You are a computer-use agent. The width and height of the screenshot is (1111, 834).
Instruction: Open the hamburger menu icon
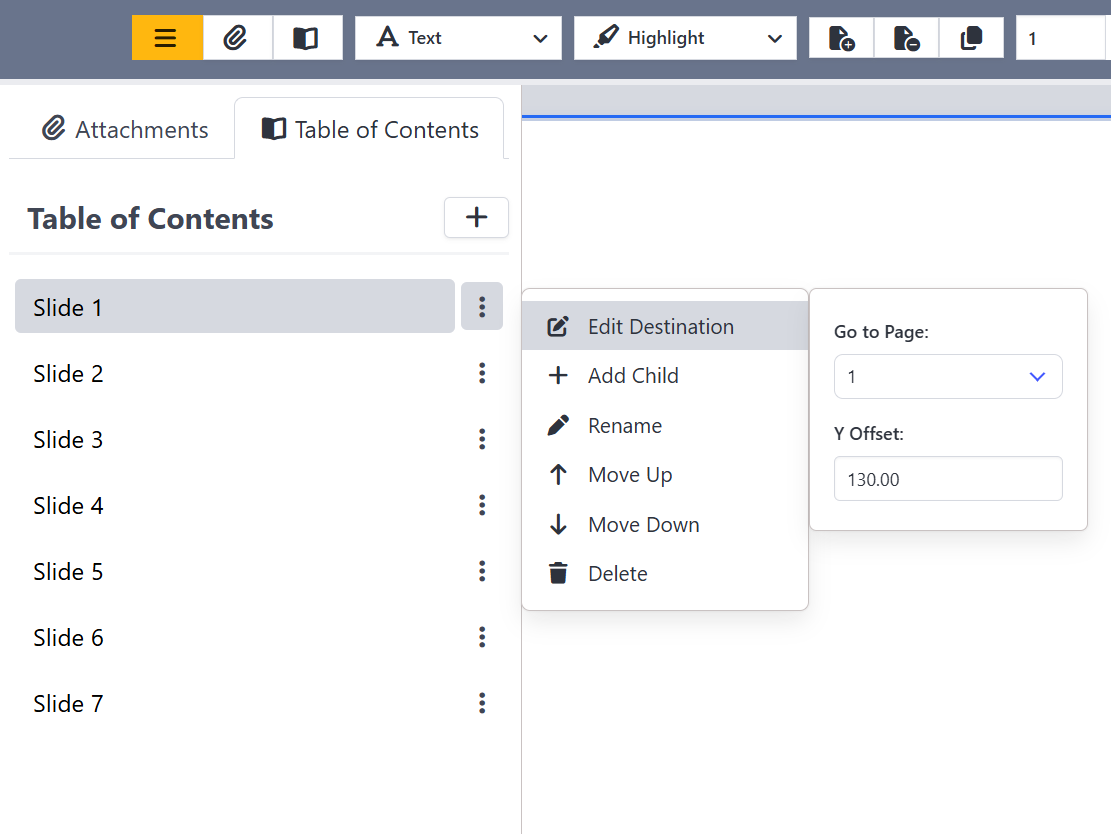(166, 37)
